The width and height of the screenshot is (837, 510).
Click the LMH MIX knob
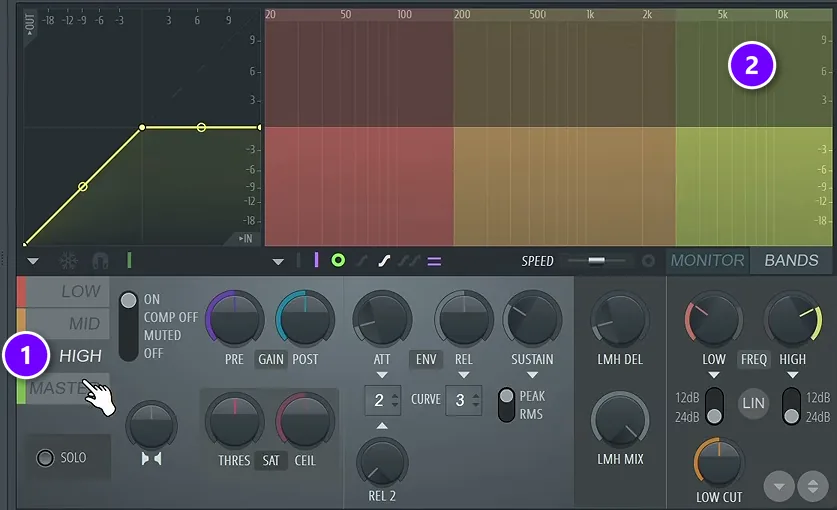click(x=620, y=420)
